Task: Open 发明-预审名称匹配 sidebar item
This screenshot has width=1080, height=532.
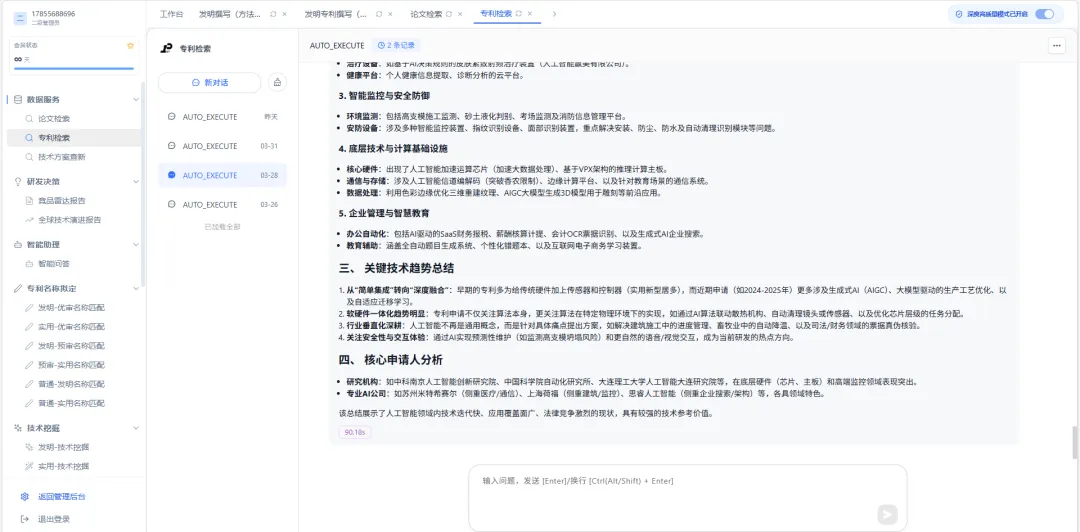Action: pos(72,345)
